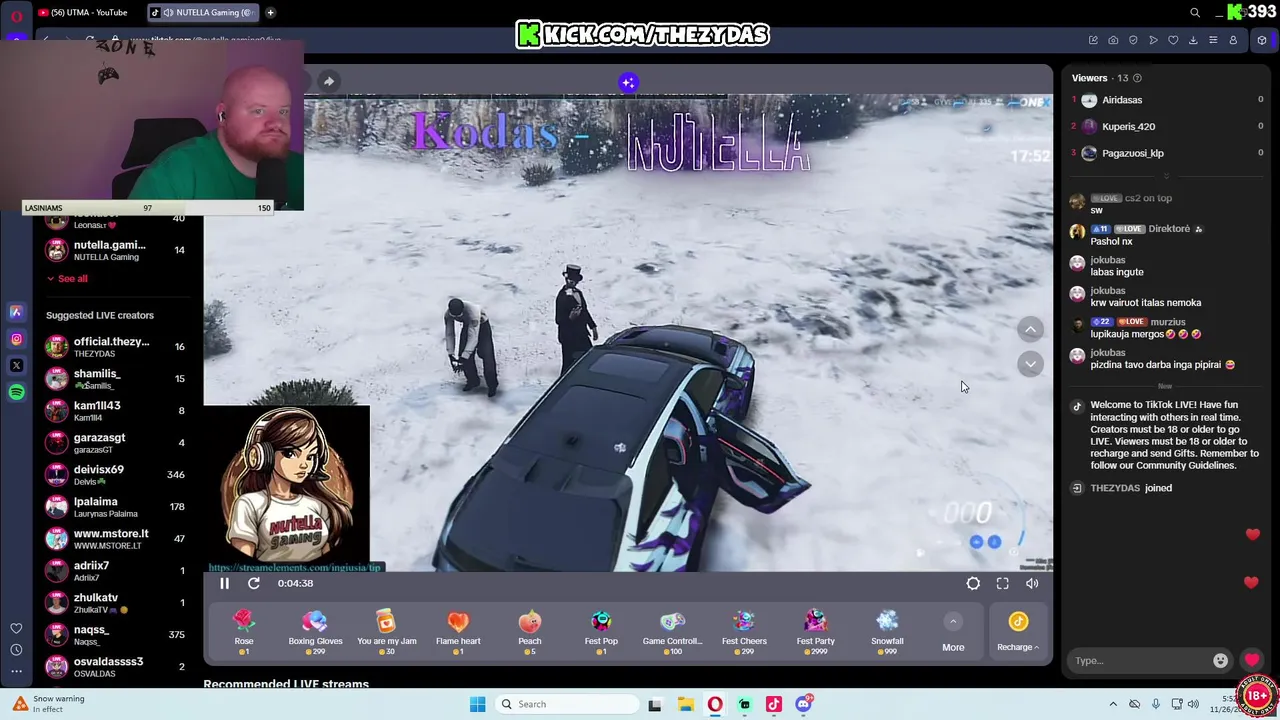The width and height of the screenshot is (1280, 720).
Task: Open naqss_ live channel
Action: point(115,635)
